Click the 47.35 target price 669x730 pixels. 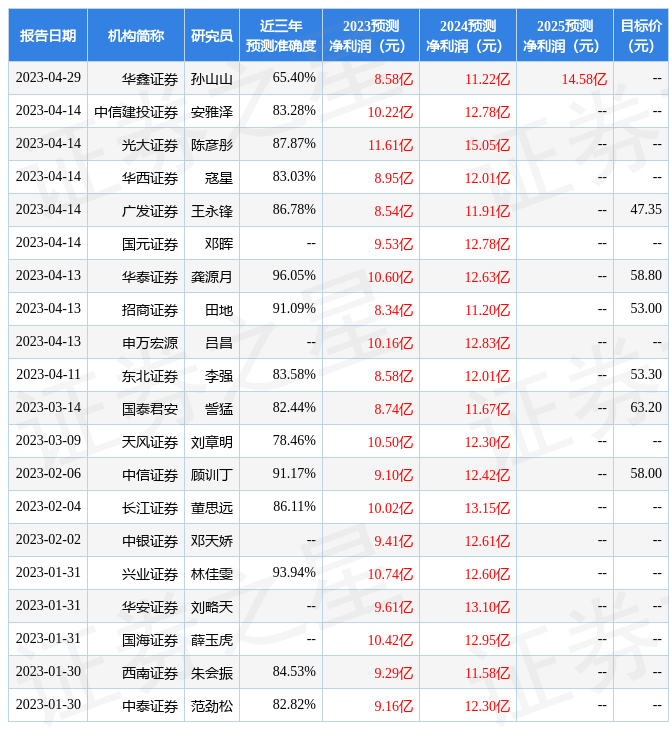646,210
